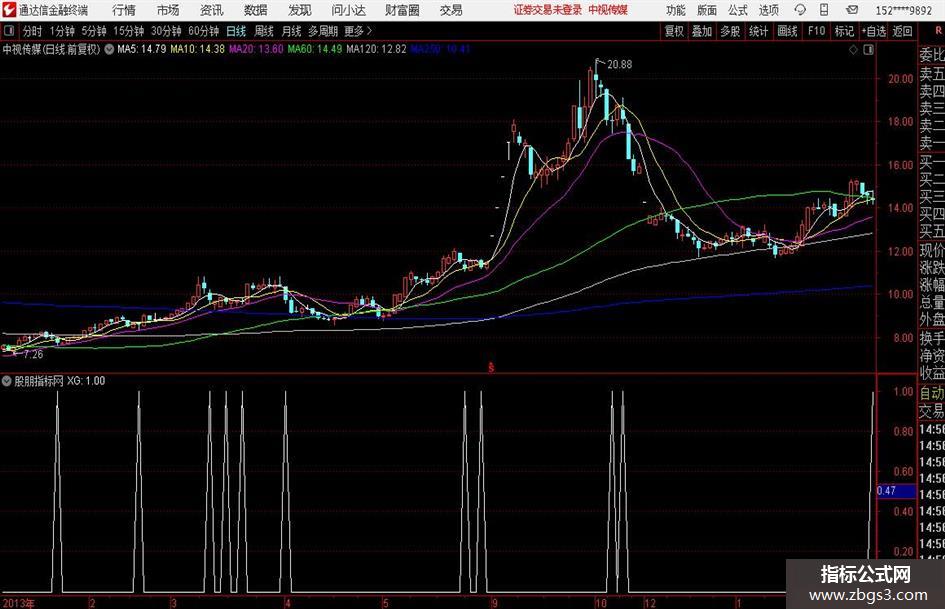The width and height of the screenshot is (945, 609).
Task: Click the red R icon at top right
Action: pos(938,31)
